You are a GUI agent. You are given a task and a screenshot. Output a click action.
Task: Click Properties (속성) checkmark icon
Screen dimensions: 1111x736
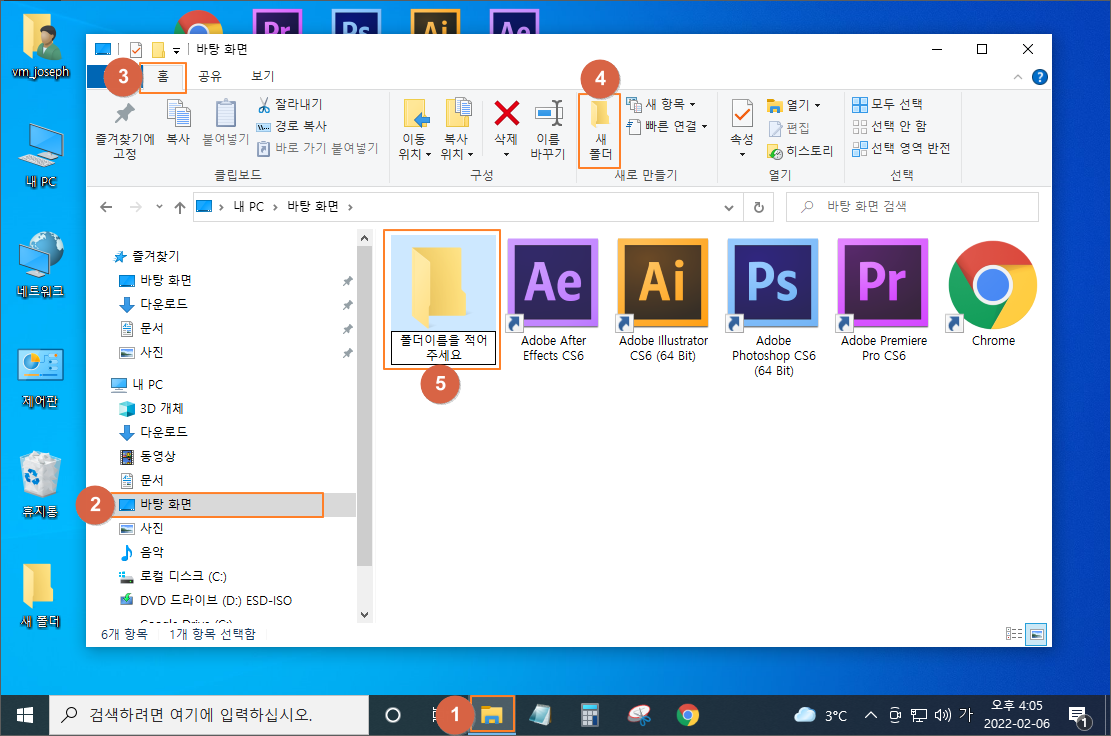[742, 113]
